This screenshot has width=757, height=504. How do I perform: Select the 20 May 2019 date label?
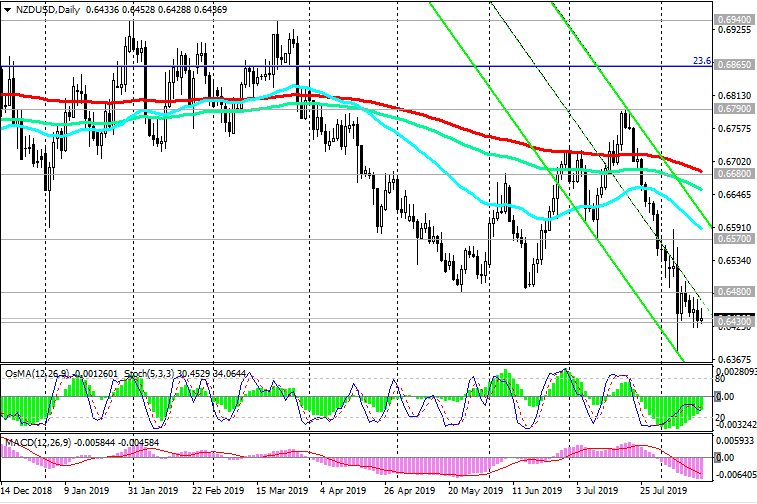pyautogui.click(x=477, y=492)
